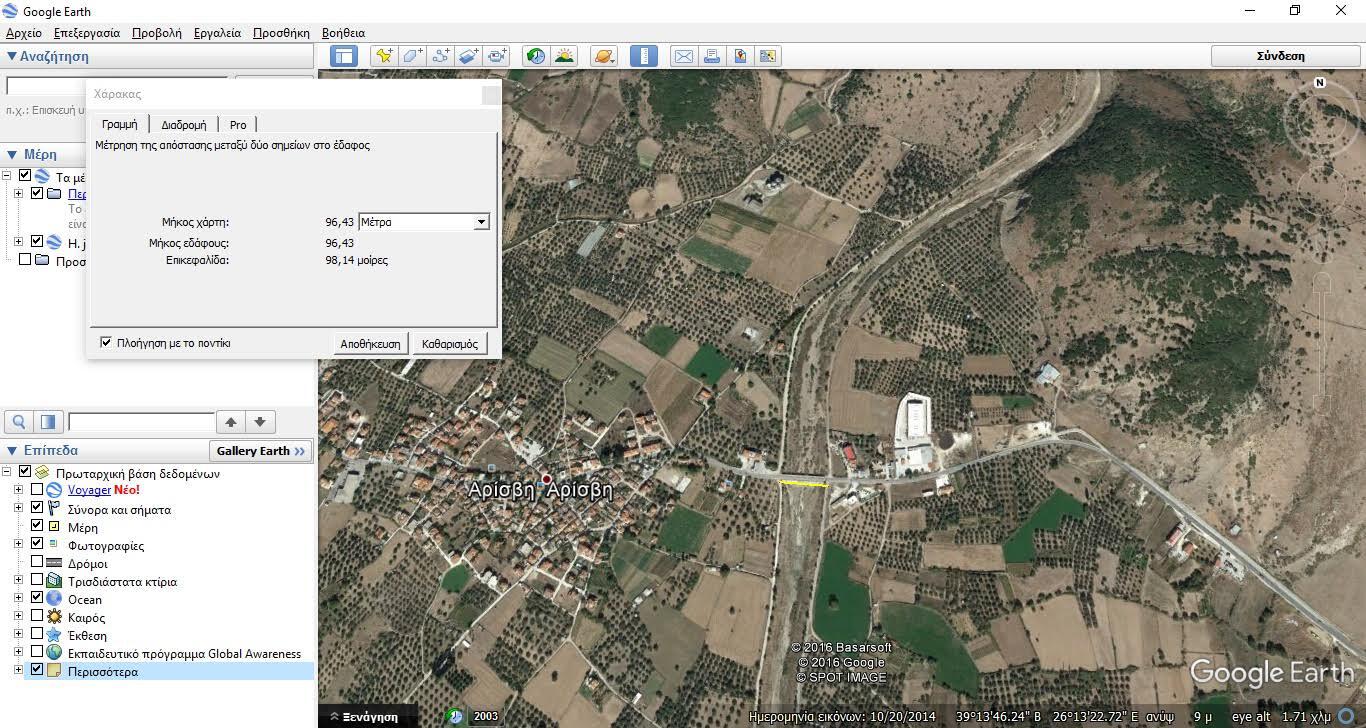Add a path from the toolbar

441,56
